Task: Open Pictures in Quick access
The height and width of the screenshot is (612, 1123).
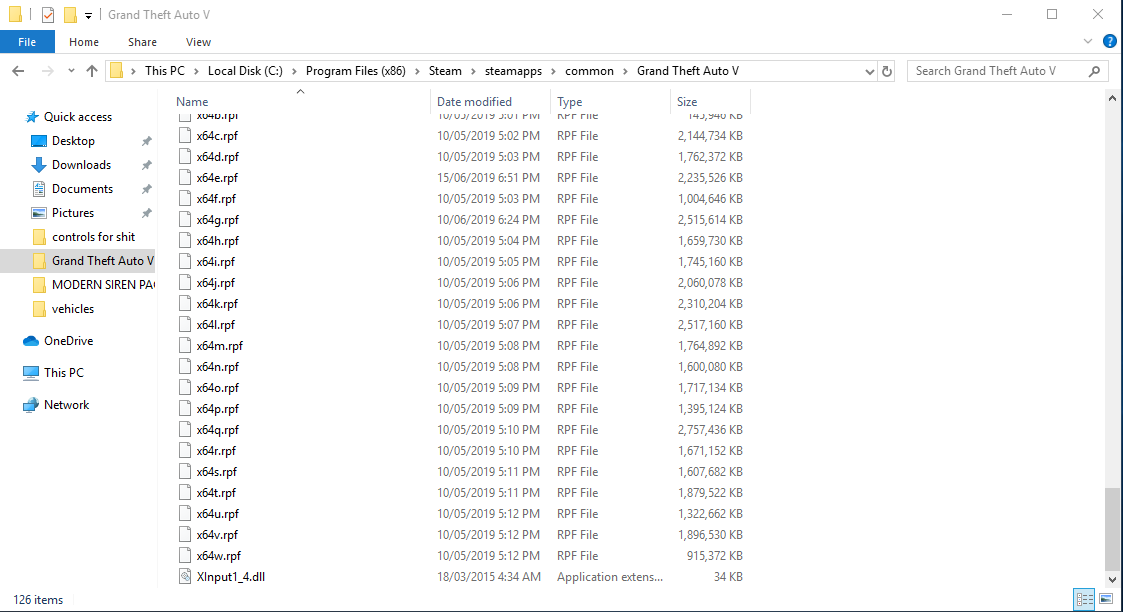Action: coord(72,213)
